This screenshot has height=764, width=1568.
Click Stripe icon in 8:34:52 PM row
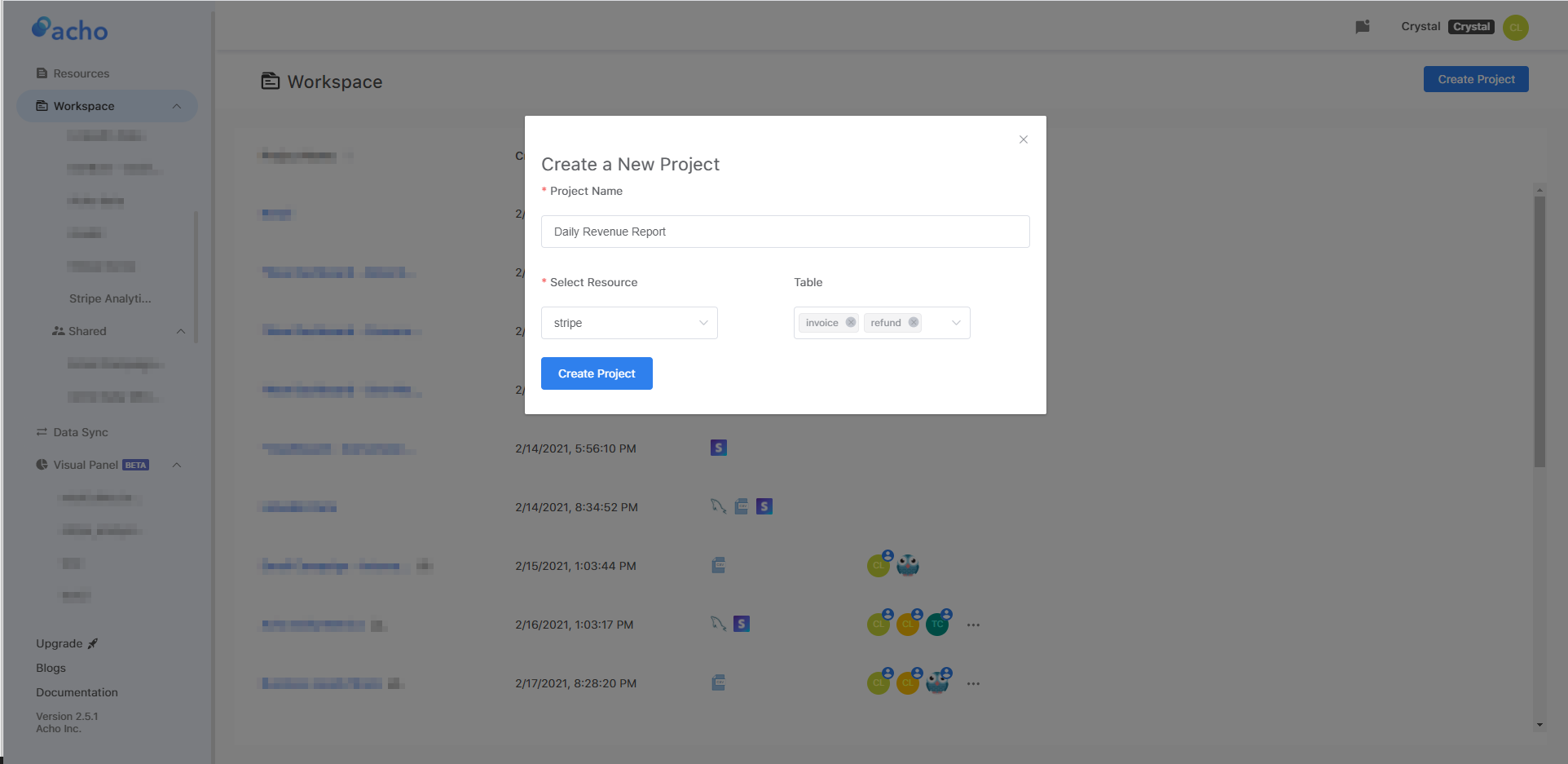(x=764, y=506)
